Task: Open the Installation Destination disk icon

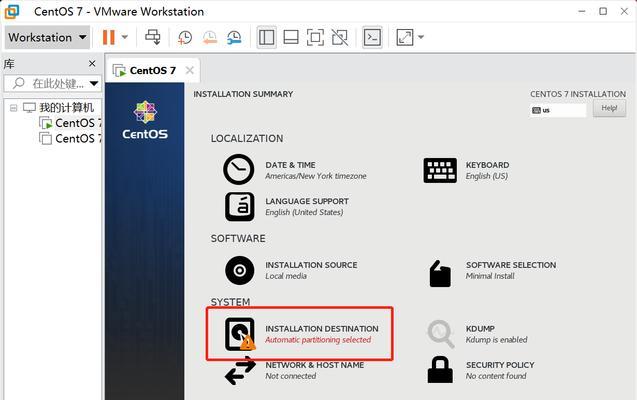Action: pos(240,334)
